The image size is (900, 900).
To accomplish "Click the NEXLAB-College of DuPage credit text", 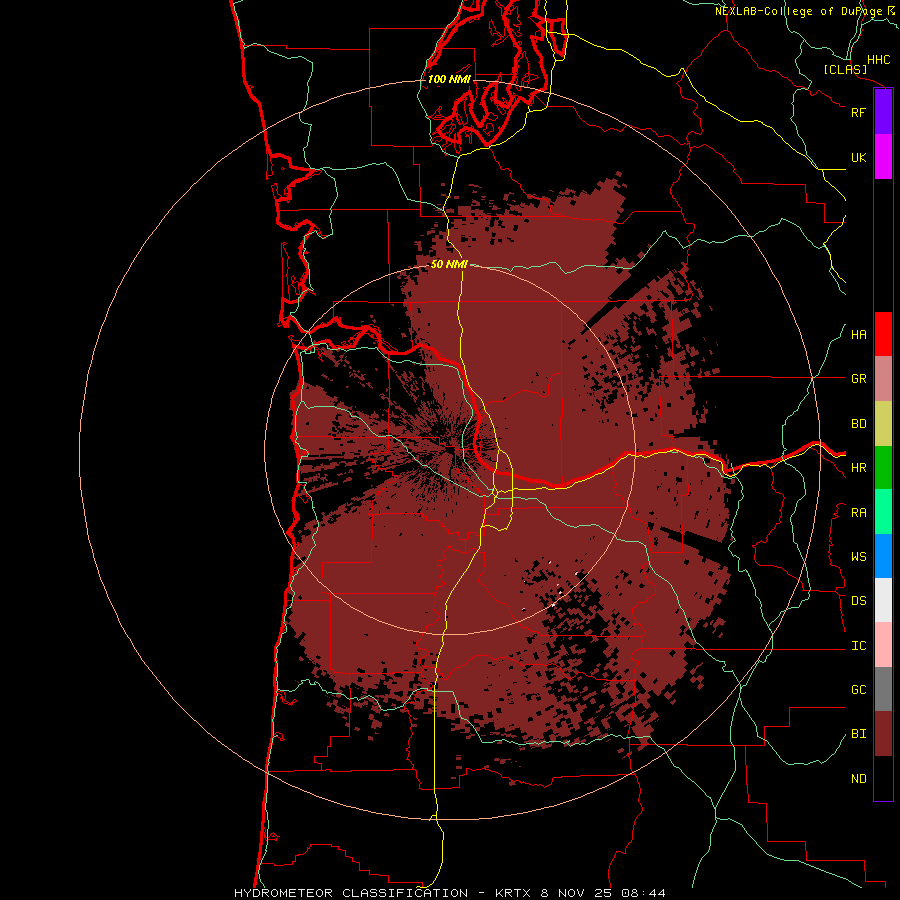I will coord(798,11).
